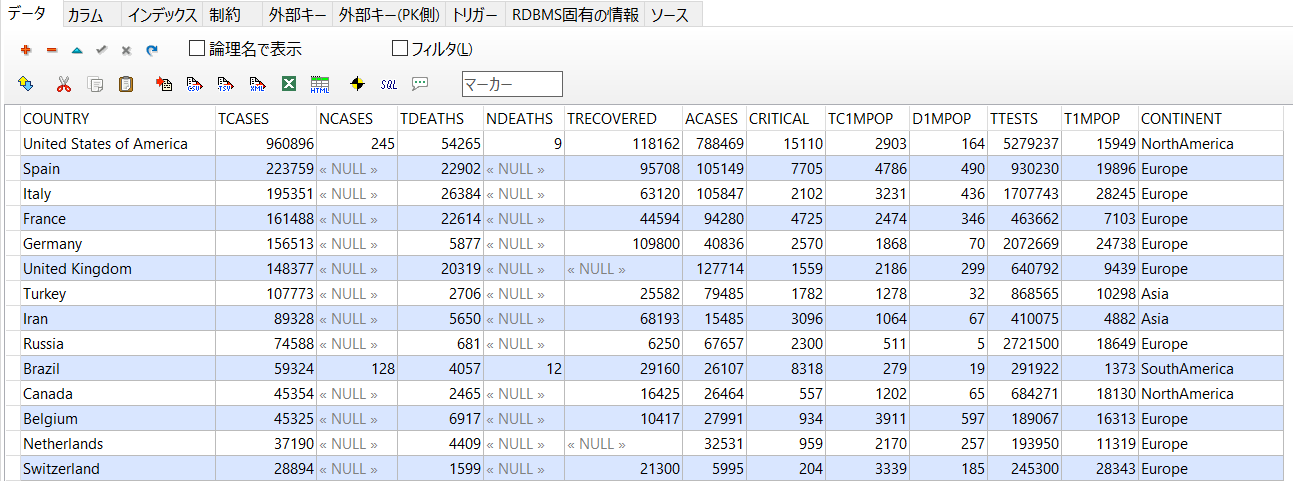Click the COUNTRY column header
The image size is (1293, 481).
tap(118, 118)
